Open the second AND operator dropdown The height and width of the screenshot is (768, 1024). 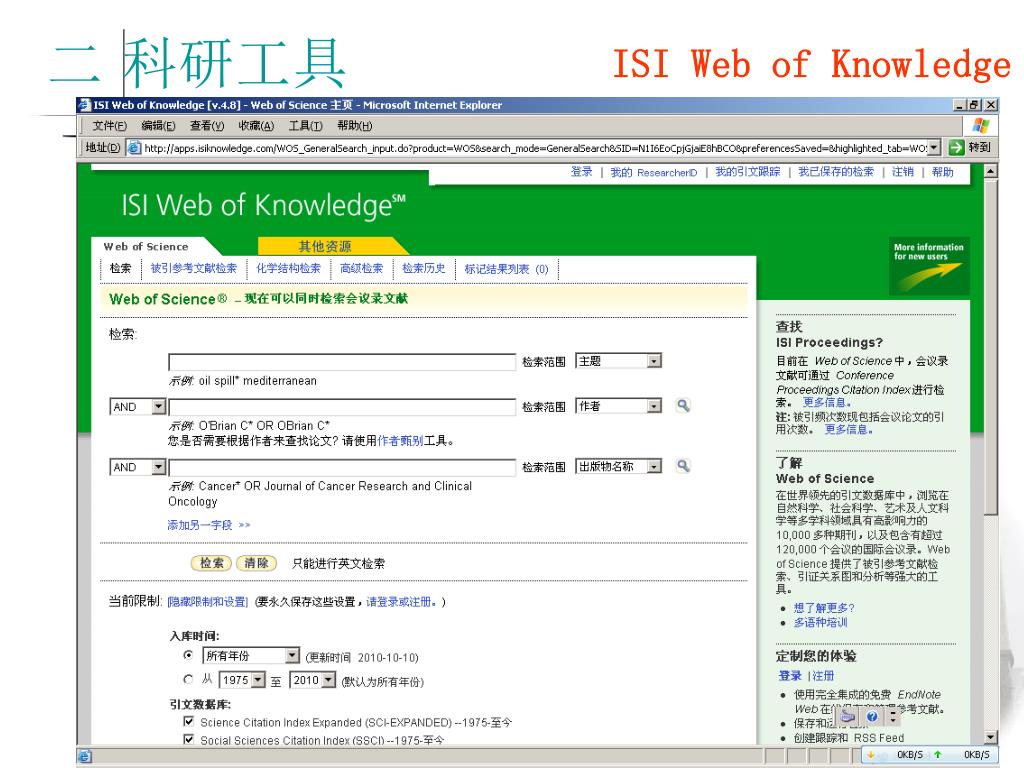(138, 467)
